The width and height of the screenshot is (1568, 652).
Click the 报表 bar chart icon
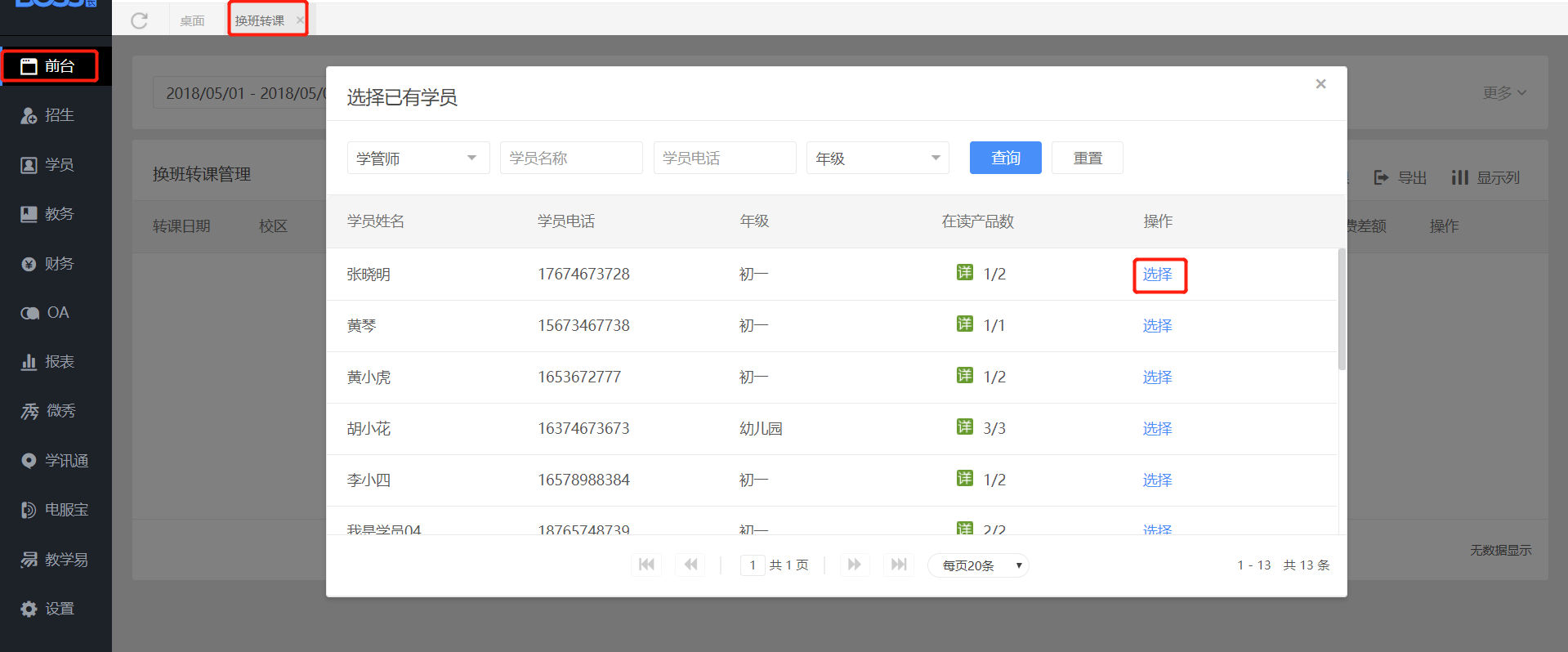tap(29, 362)
